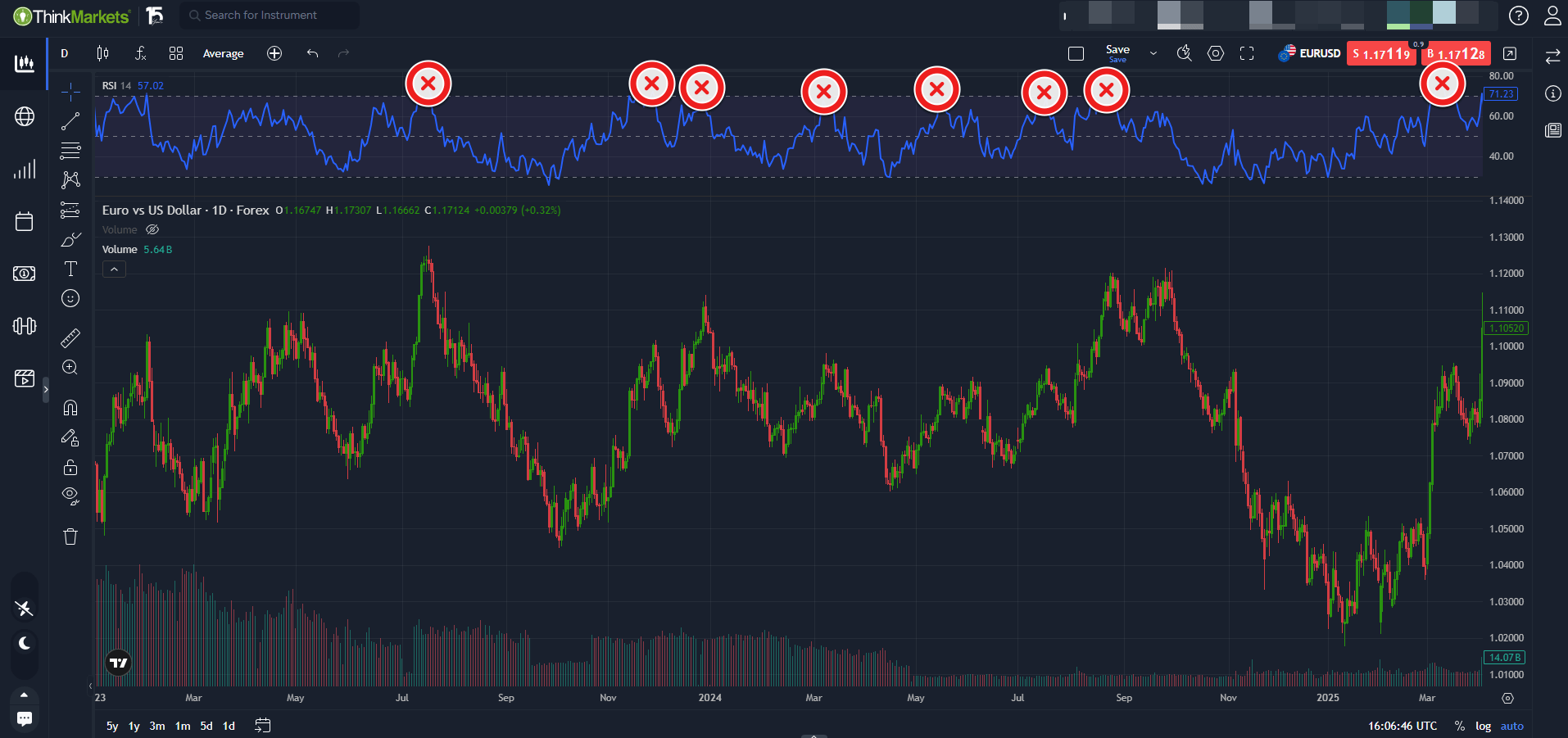The height and width of the screenshot is (738, 1568).
Task: Select the Text annotation tool
Action: 70,268
